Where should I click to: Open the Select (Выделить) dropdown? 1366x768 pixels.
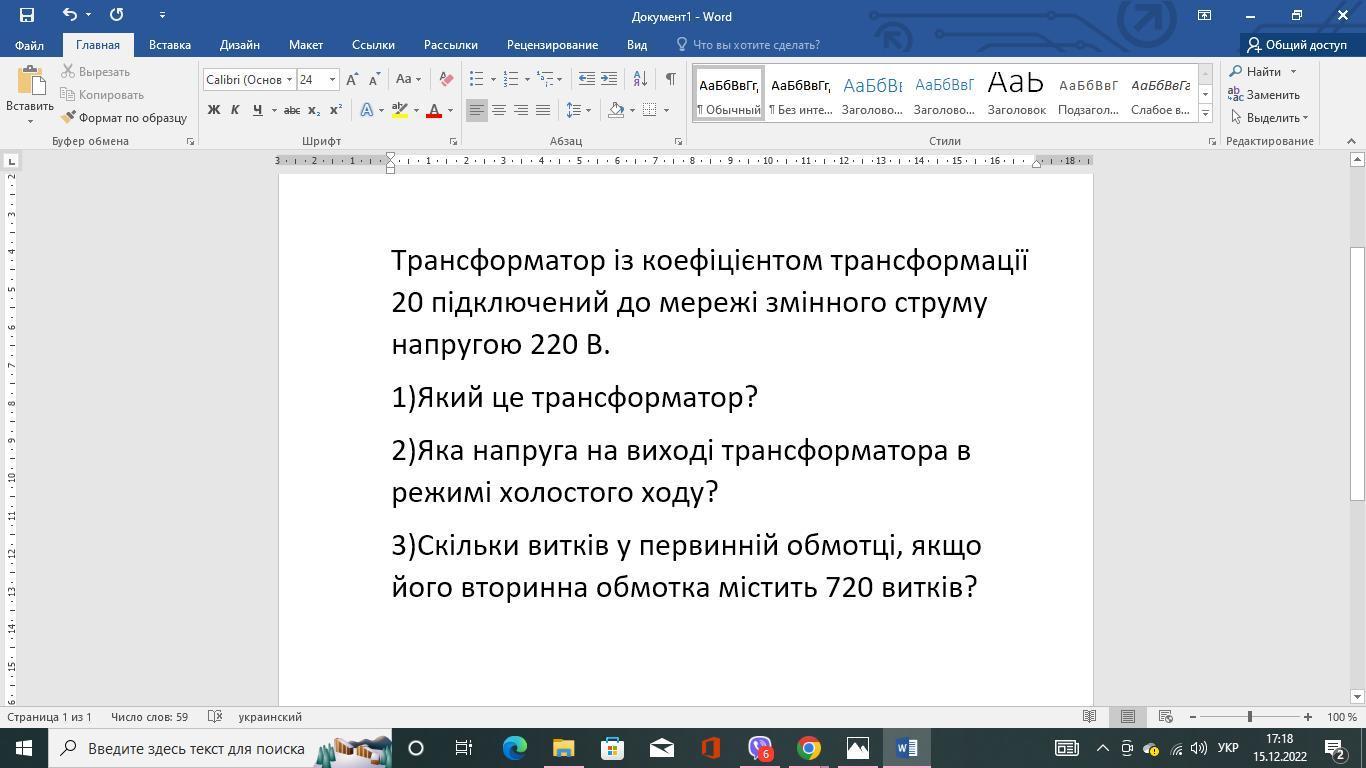[x=1269, y=118]
